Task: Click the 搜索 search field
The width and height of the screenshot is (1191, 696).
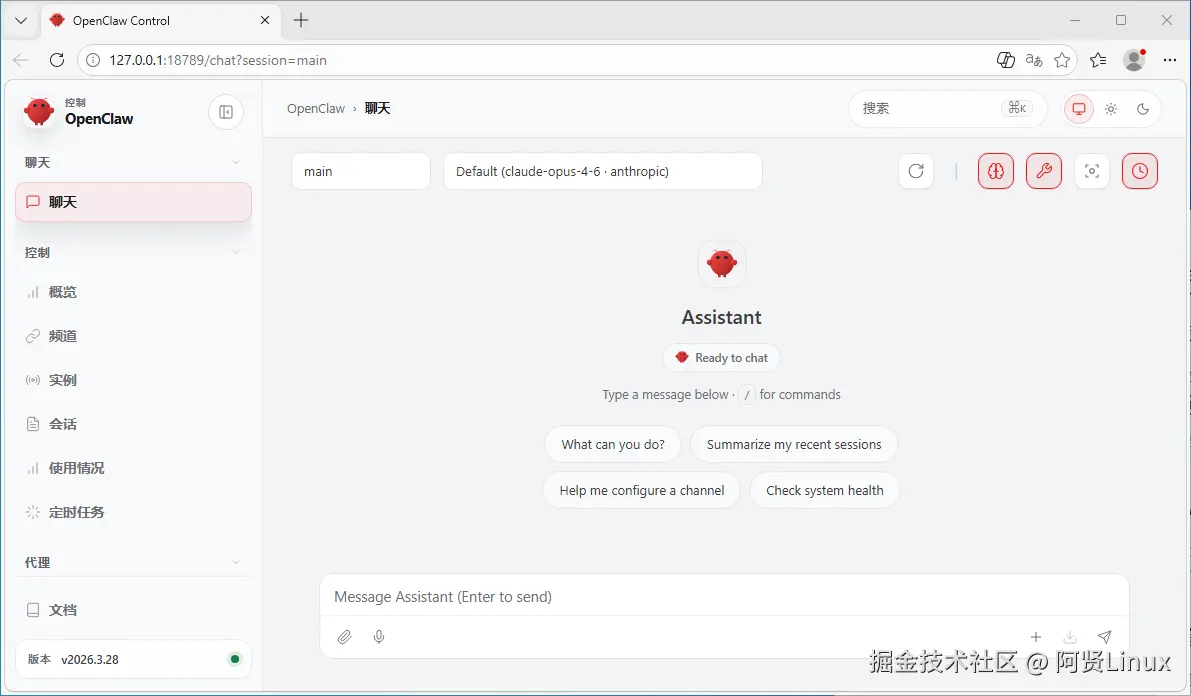Action: pyautogui.click(x=947, y=109)
